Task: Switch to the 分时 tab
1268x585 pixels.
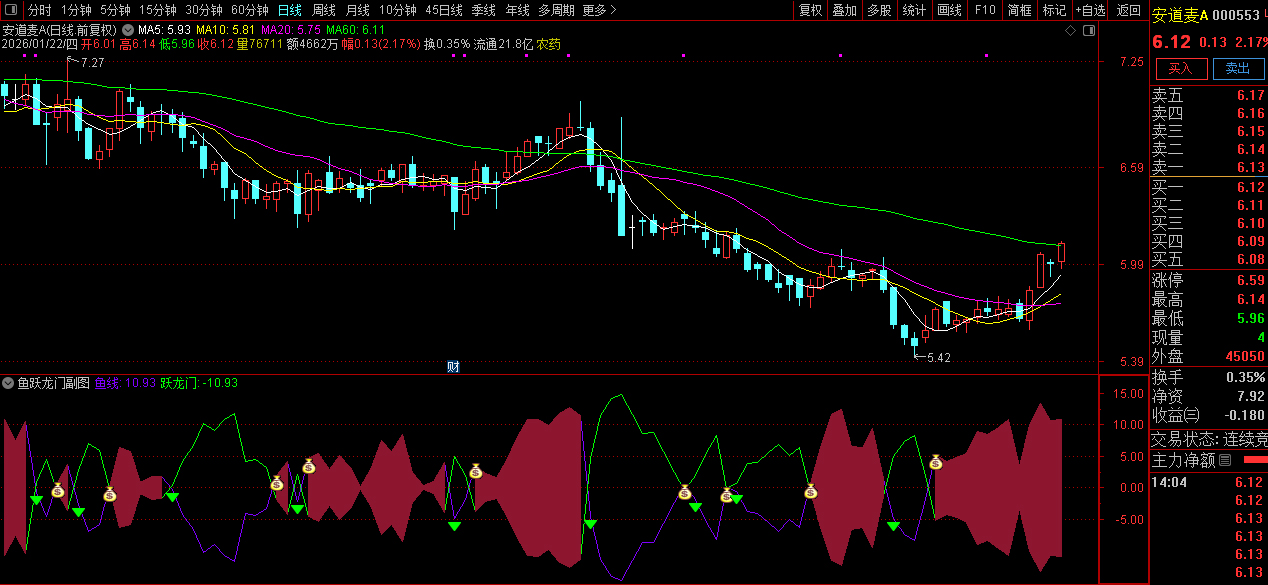Action: [x=39, y=10]
